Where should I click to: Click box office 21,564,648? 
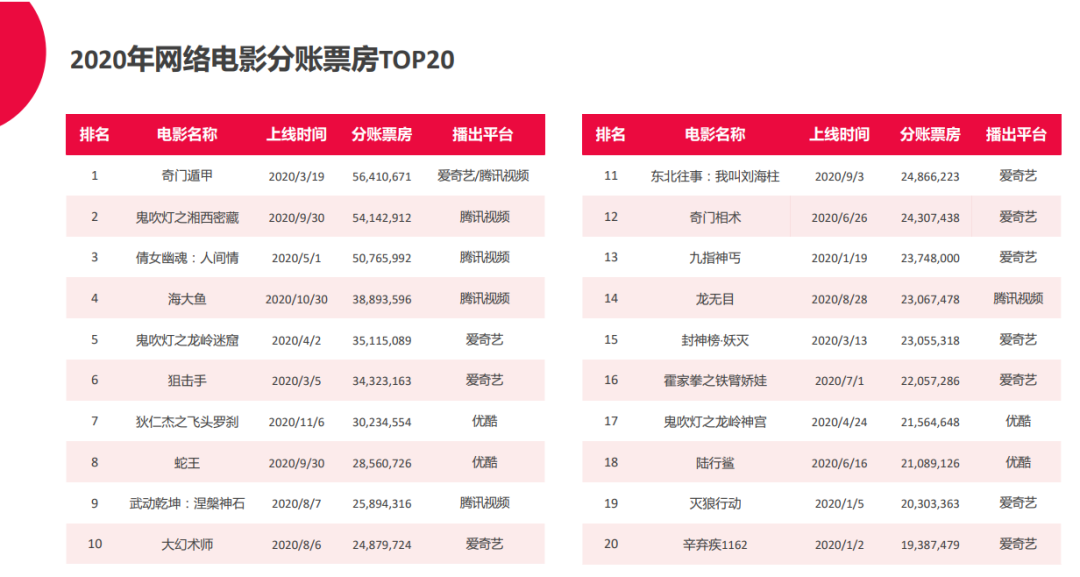tap(930, 422)
